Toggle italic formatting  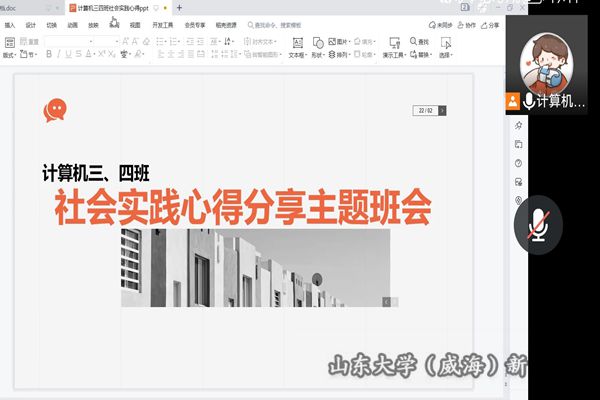coord(59,54)
